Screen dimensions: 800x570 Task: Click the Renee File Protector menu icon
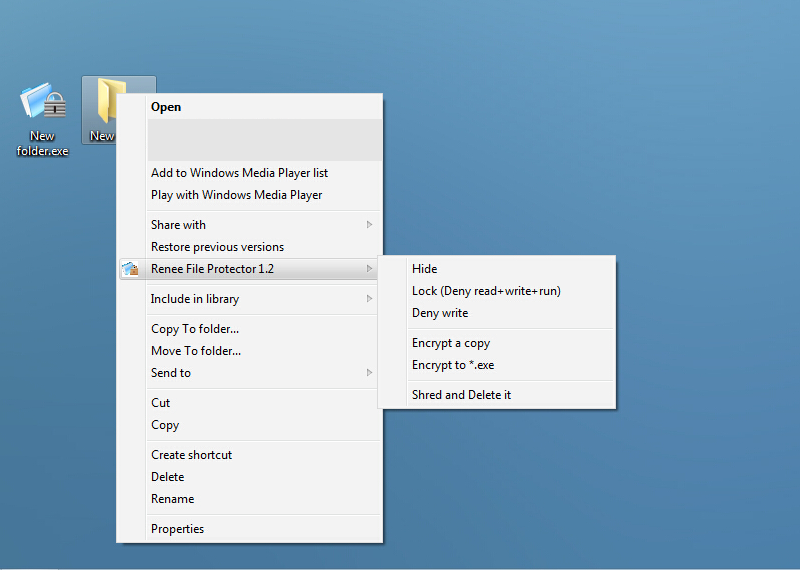click(x=131, y=269)
